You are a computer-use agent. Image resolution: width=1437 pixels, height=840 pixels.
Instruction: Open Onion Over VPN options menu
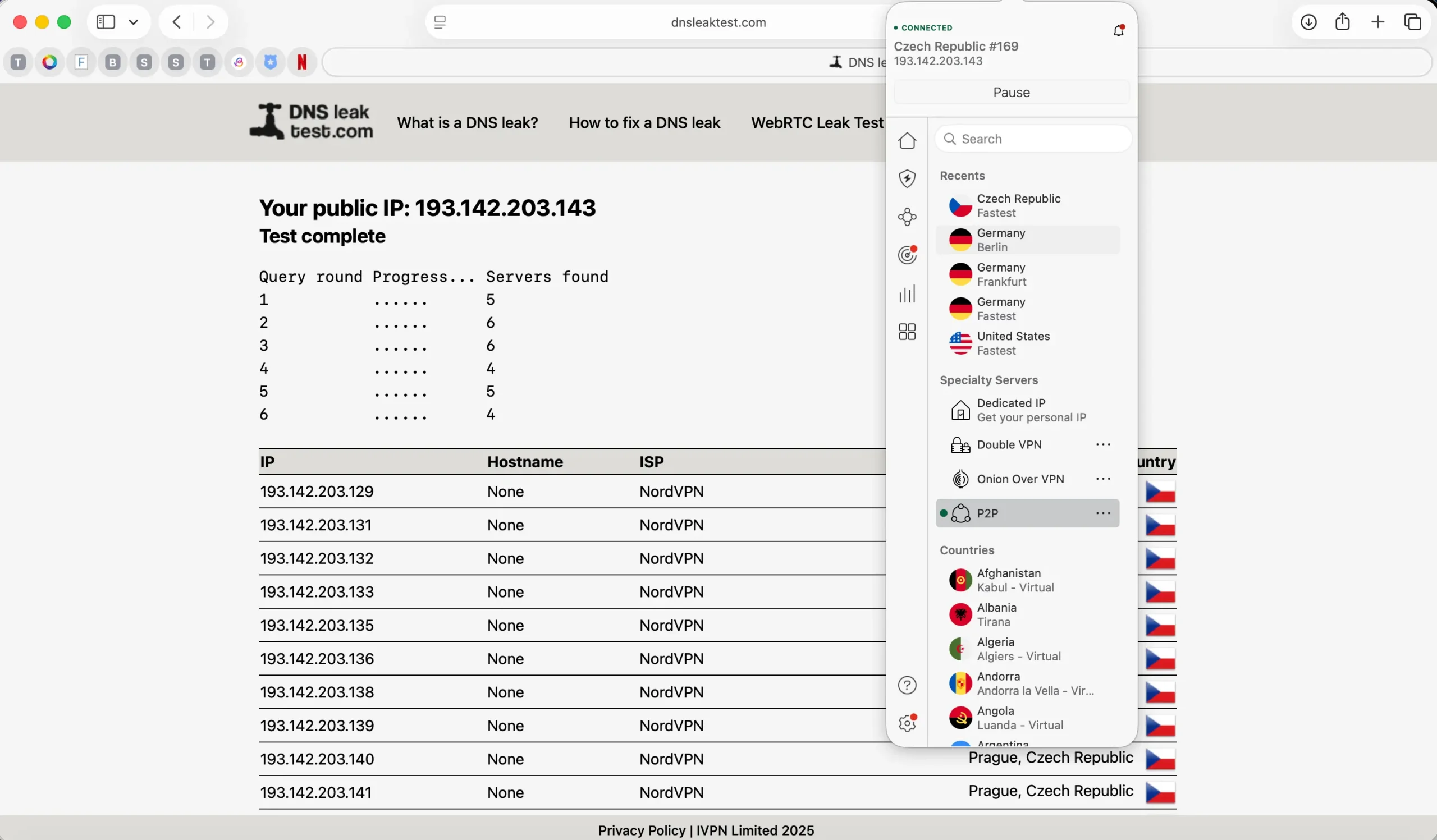click(1104, 479)
